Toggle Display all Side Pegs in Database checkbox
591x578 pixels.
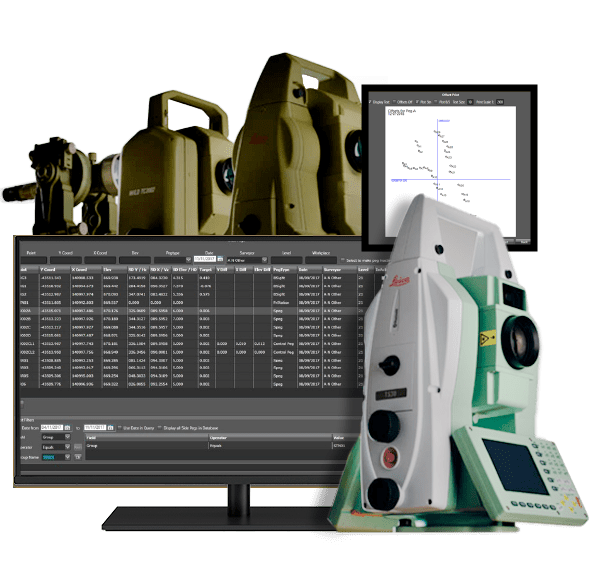point(160,428)
